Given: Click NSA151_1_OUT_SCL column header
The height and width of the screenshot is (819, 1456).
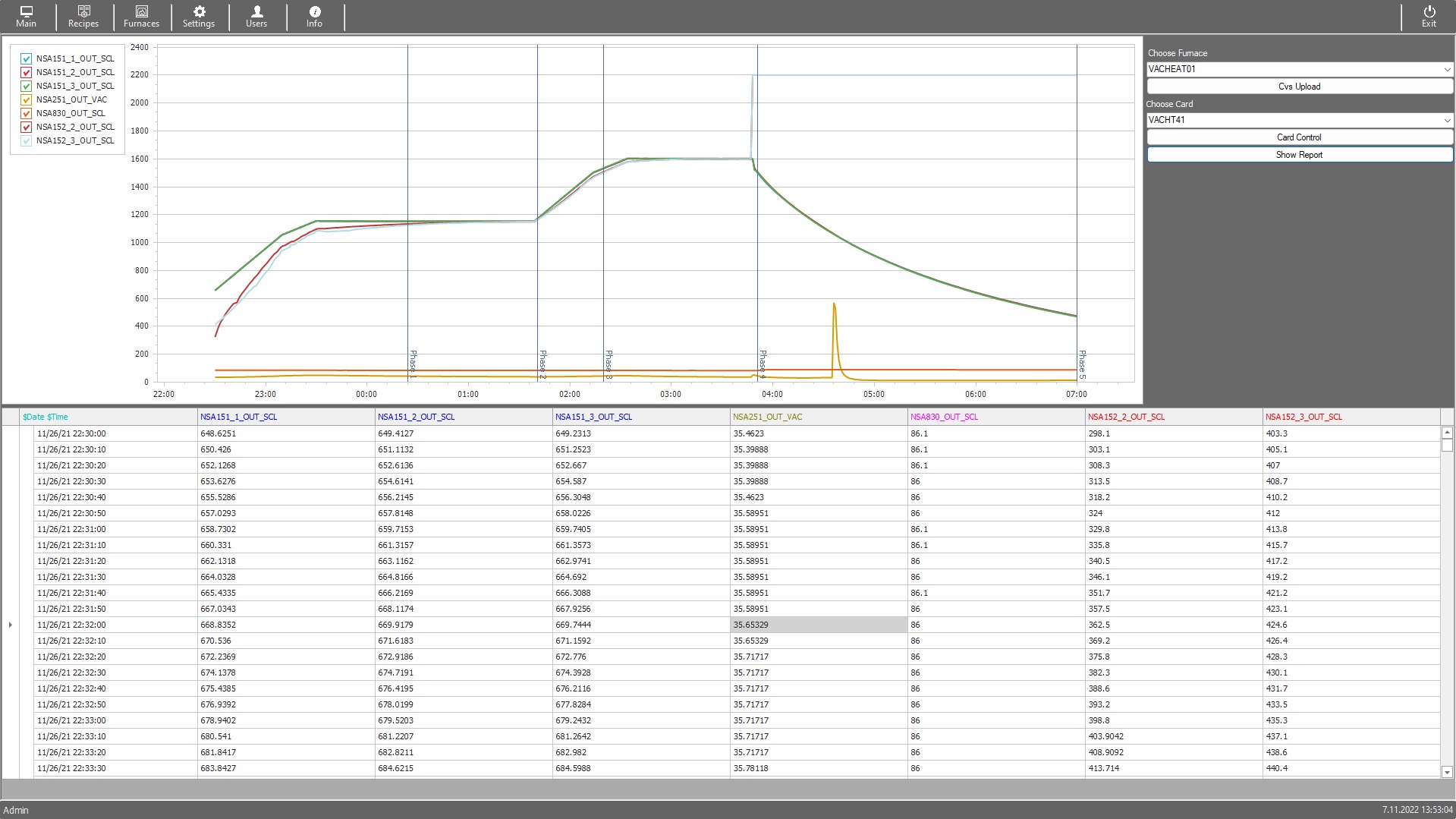Looking at the screenshot, I should [x=286, y=417].
